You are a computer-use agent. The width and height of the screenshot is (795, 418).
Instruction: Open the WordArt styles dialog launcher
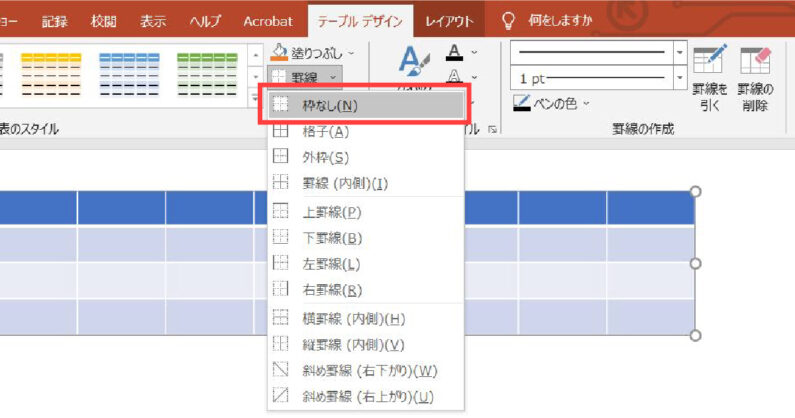(492, 130)
